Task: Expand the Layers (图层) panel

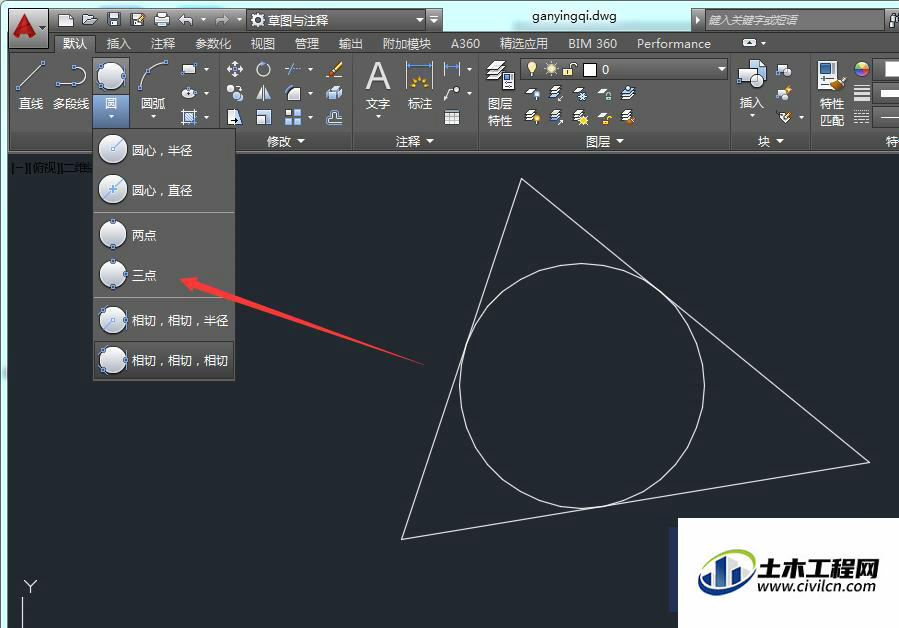Action: pyautogui.click(x=604, y=141)
